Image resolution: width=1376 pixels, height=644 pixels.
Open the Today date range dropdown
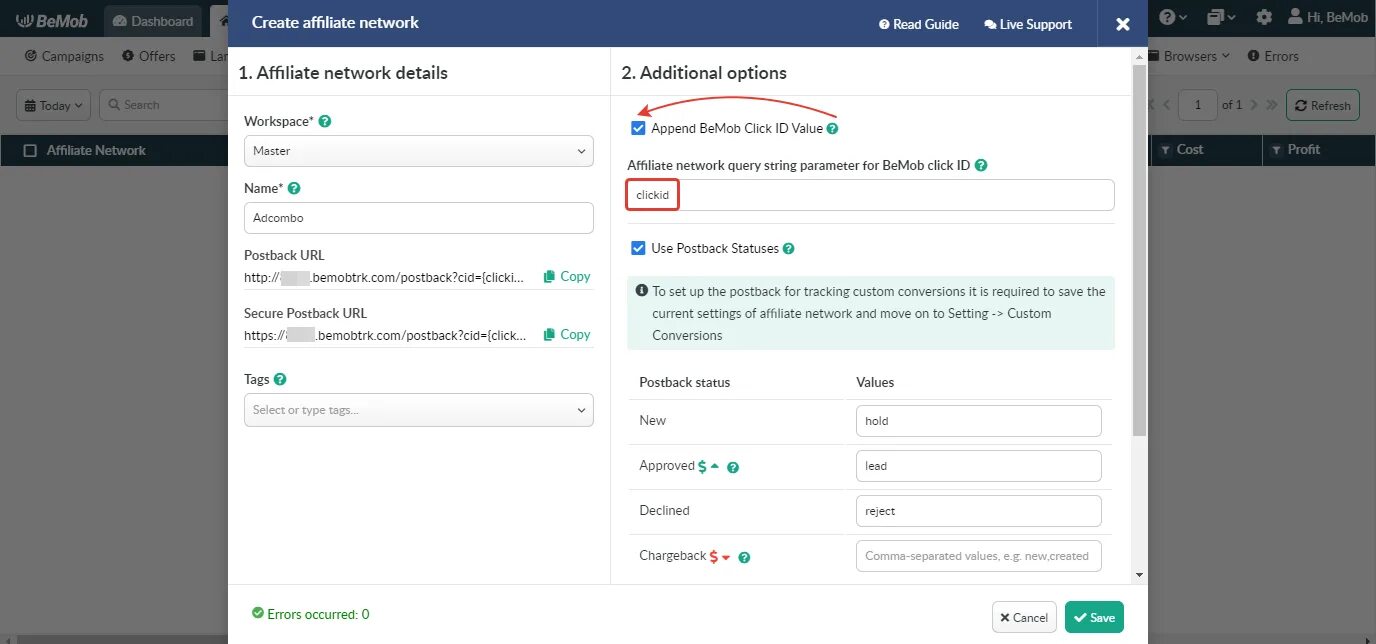pos(54,105)
